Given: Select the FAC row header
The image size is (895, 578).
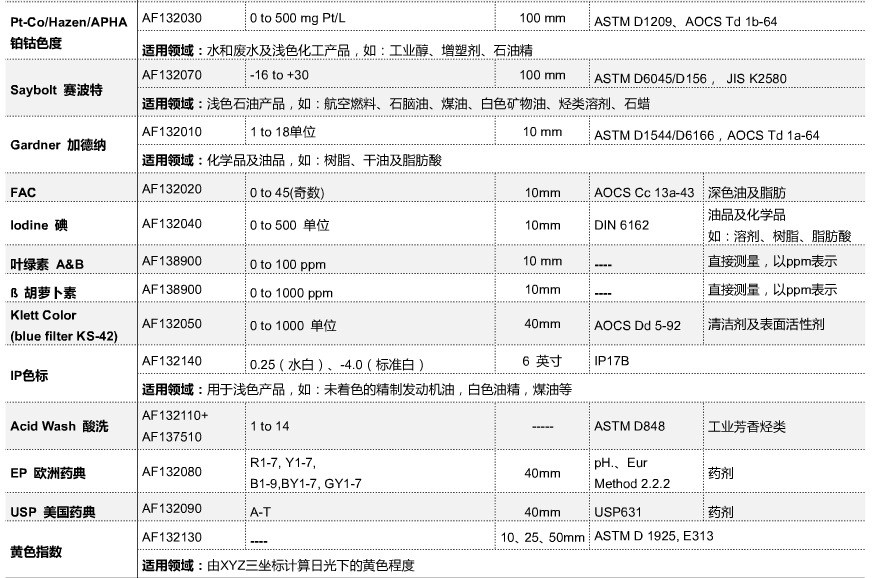Looking at the screenshot, I should pyautogui.click(x=23, y=192).
